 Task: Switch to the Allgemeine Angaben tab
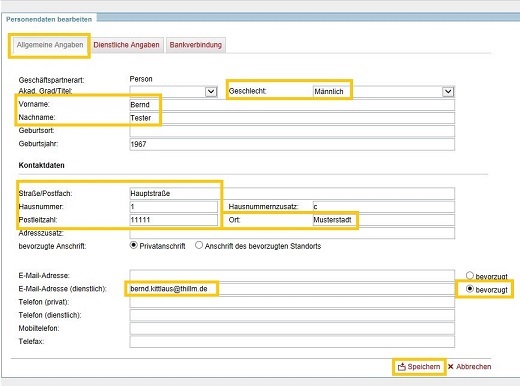tap(50, 45)
